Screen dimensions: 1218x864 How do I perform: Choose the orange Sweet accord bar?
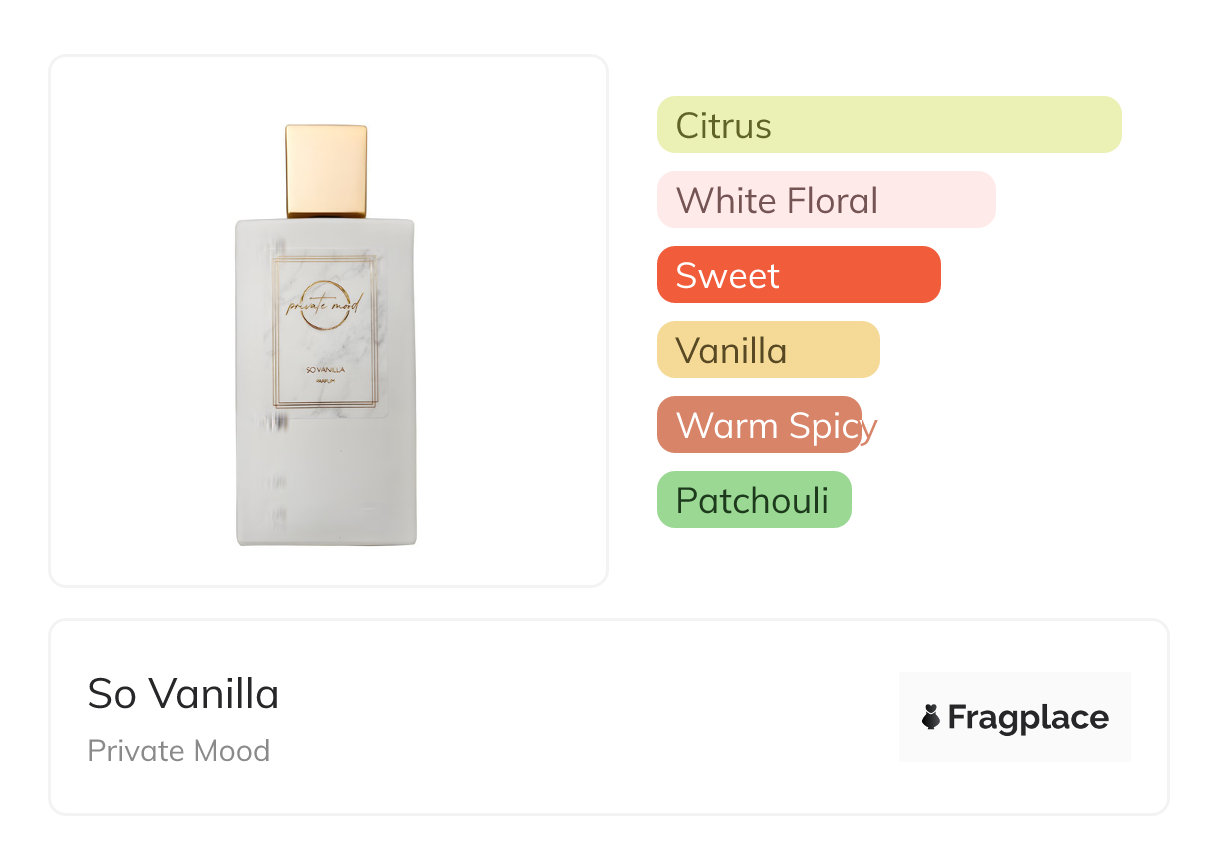pos(798,275)
